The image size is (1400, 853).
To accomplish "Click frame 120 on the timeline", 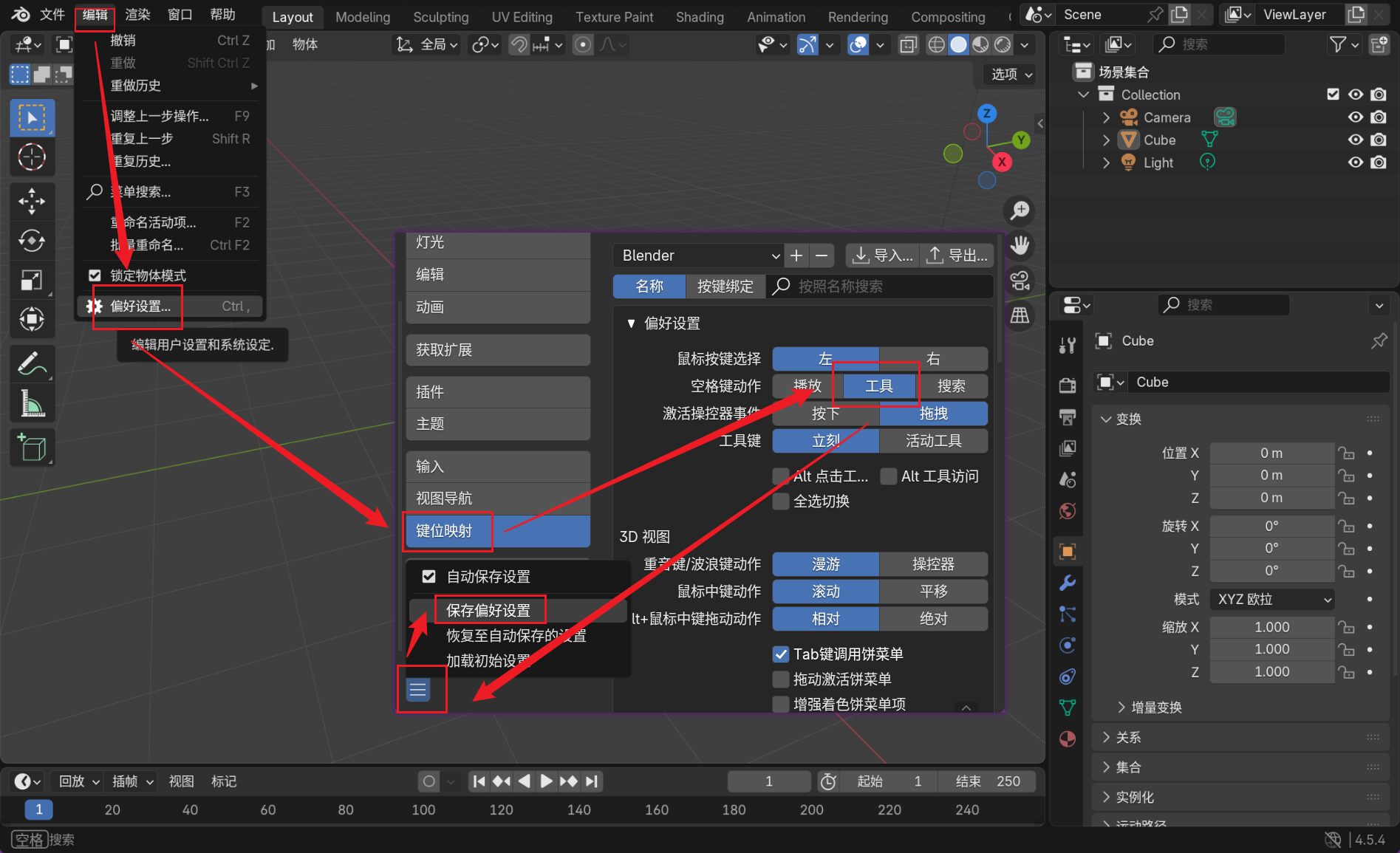I will (501, 809).
